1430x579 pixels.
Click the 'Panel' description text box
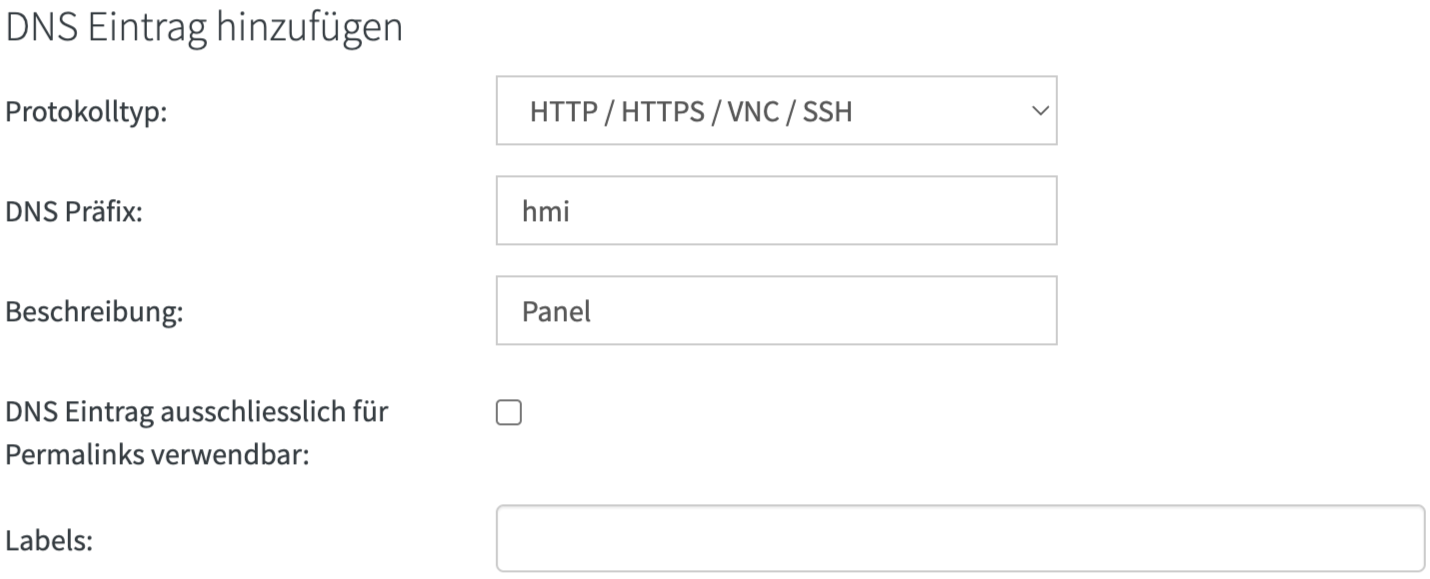point(700,308)
